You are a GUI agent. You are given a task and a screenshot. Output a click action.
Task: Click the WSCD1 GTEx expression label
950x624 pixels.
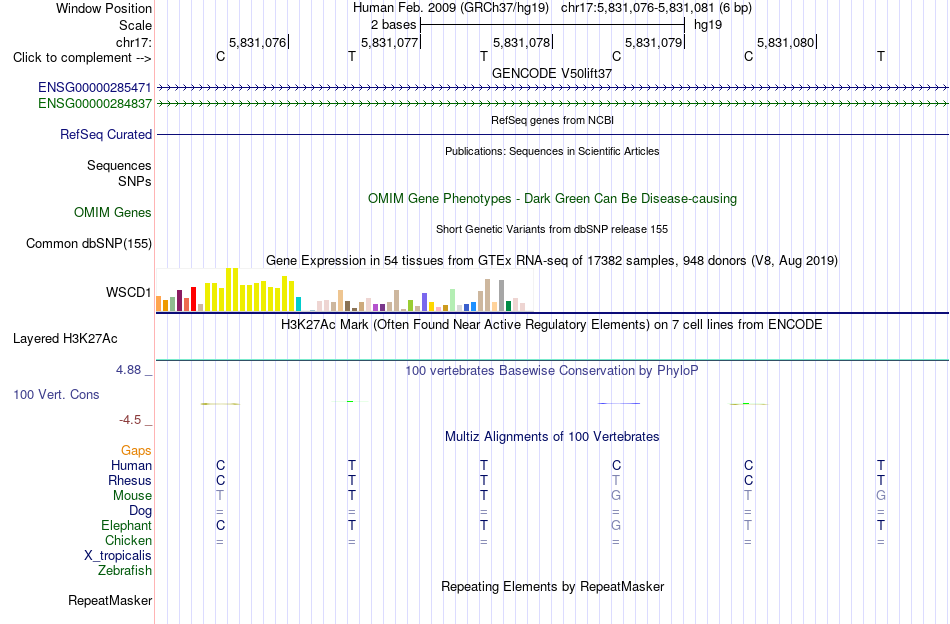tap(128, 293)
